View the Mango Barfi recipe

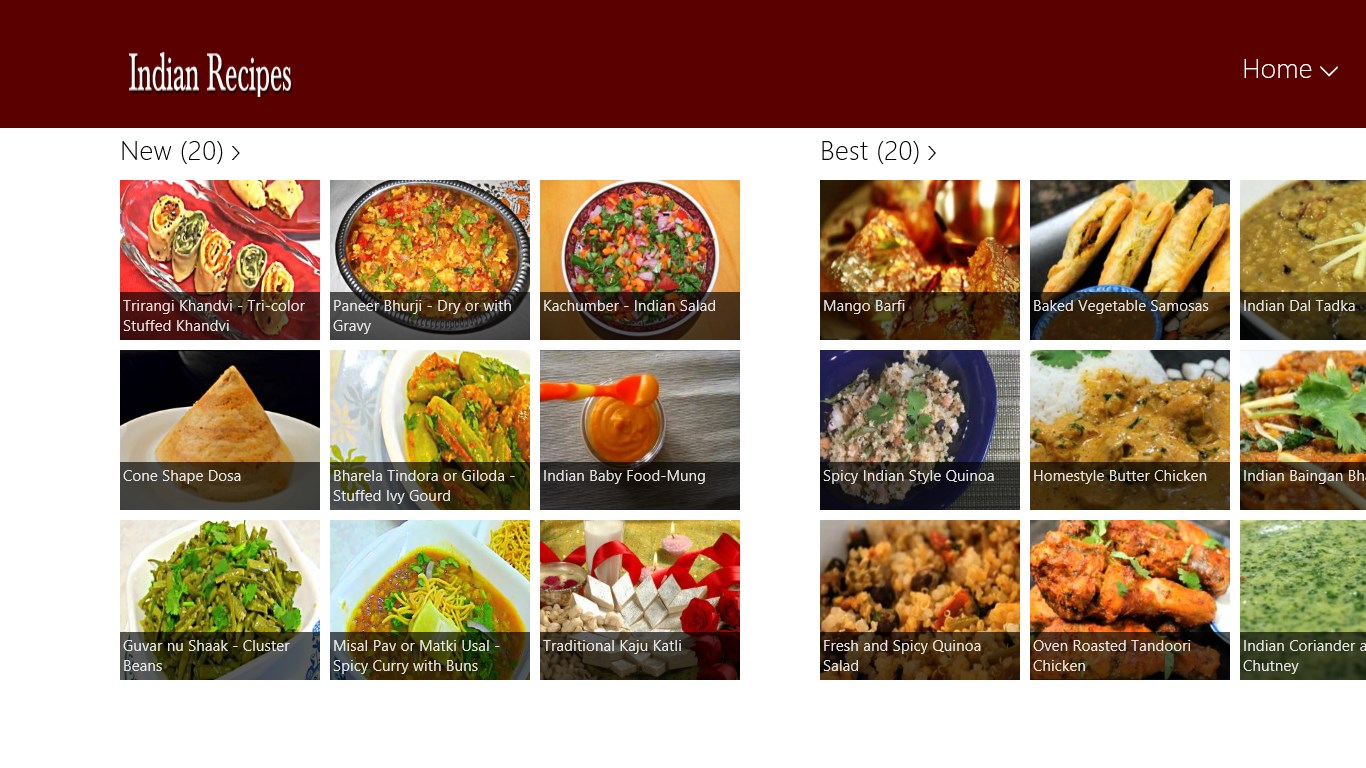pos(920,260)
